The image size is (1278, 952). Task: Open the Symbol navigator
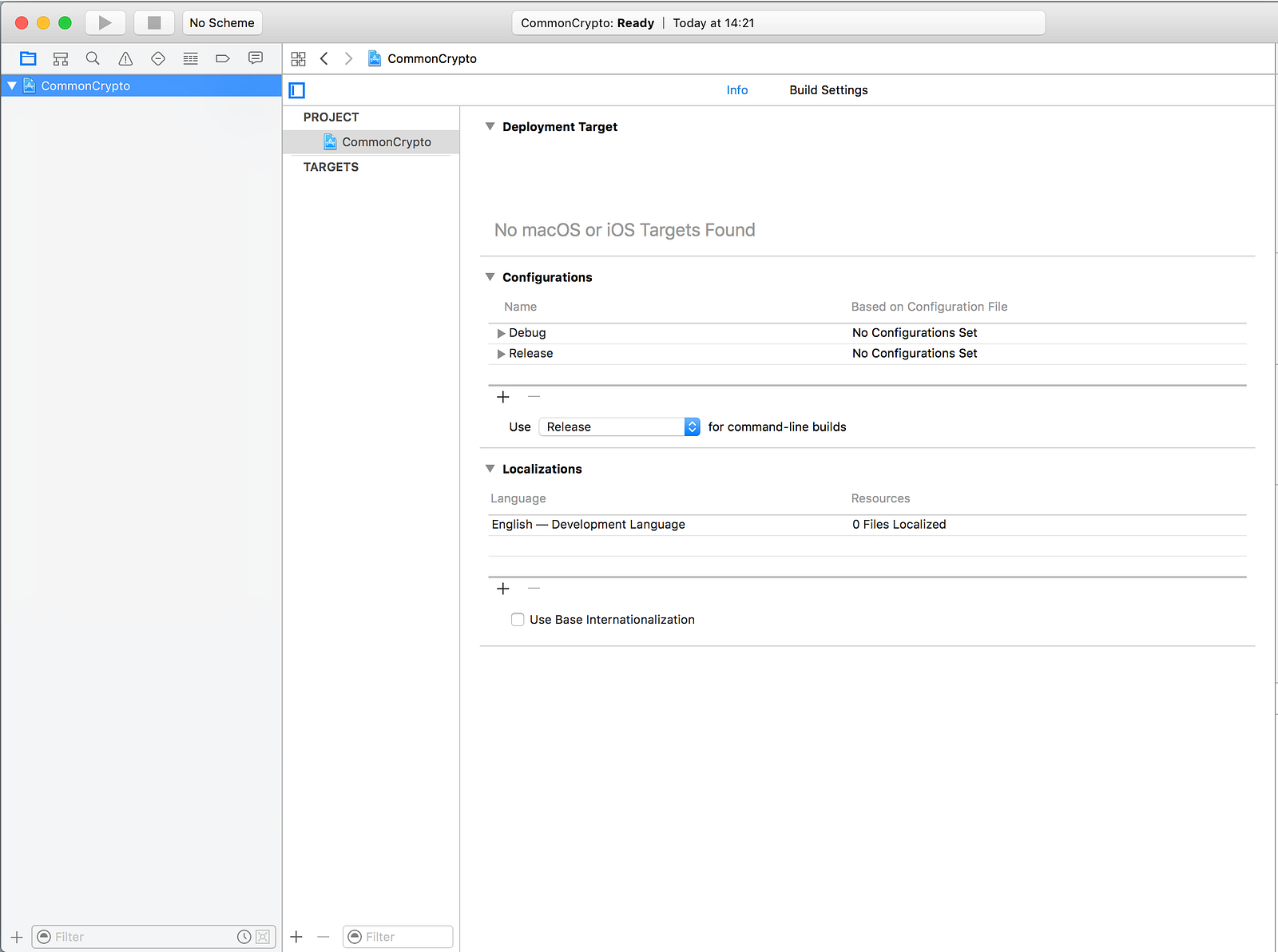click(61, 58)
